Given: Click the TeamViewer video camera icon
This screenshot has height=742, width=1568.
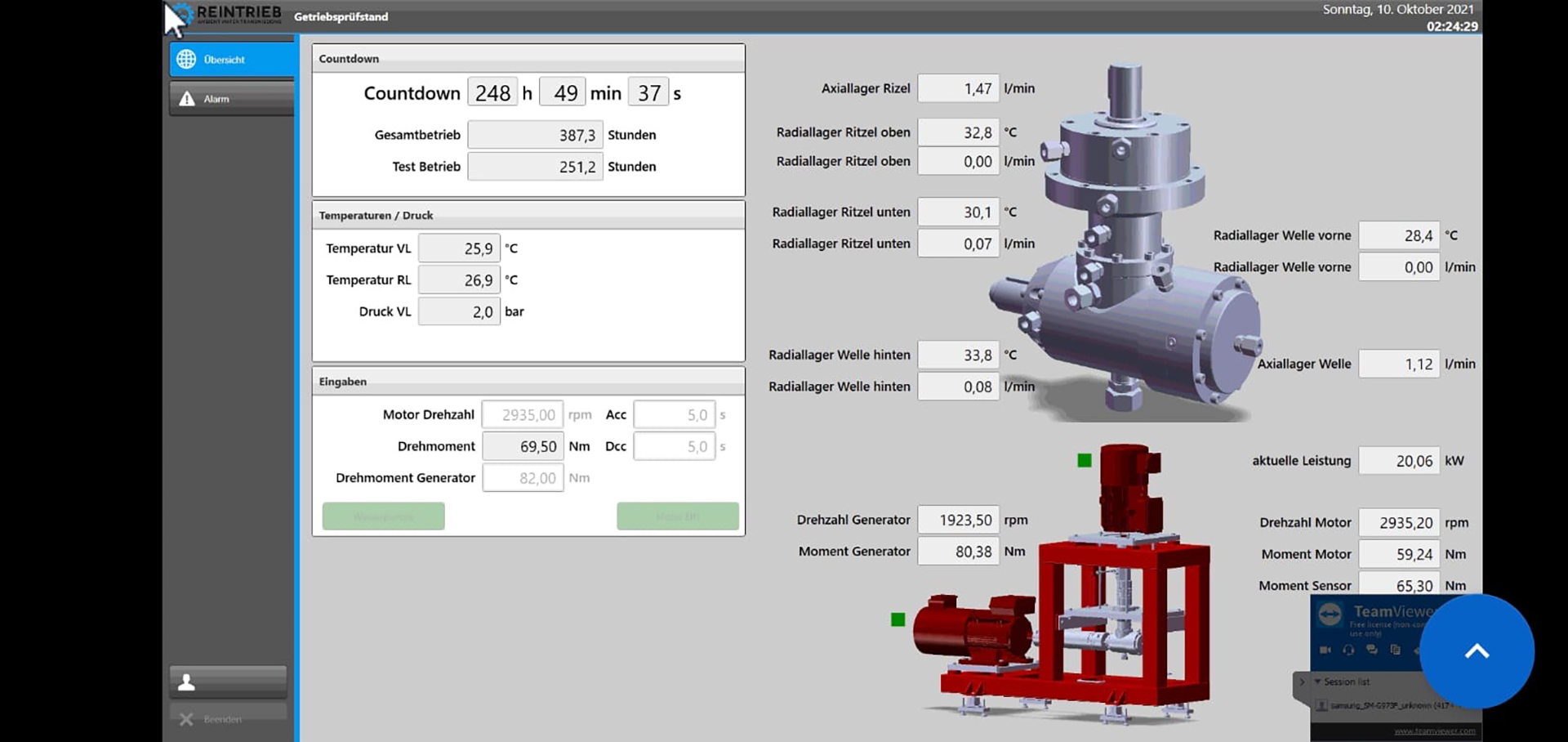Looking at the screenshot, I should click(1325, 650).
